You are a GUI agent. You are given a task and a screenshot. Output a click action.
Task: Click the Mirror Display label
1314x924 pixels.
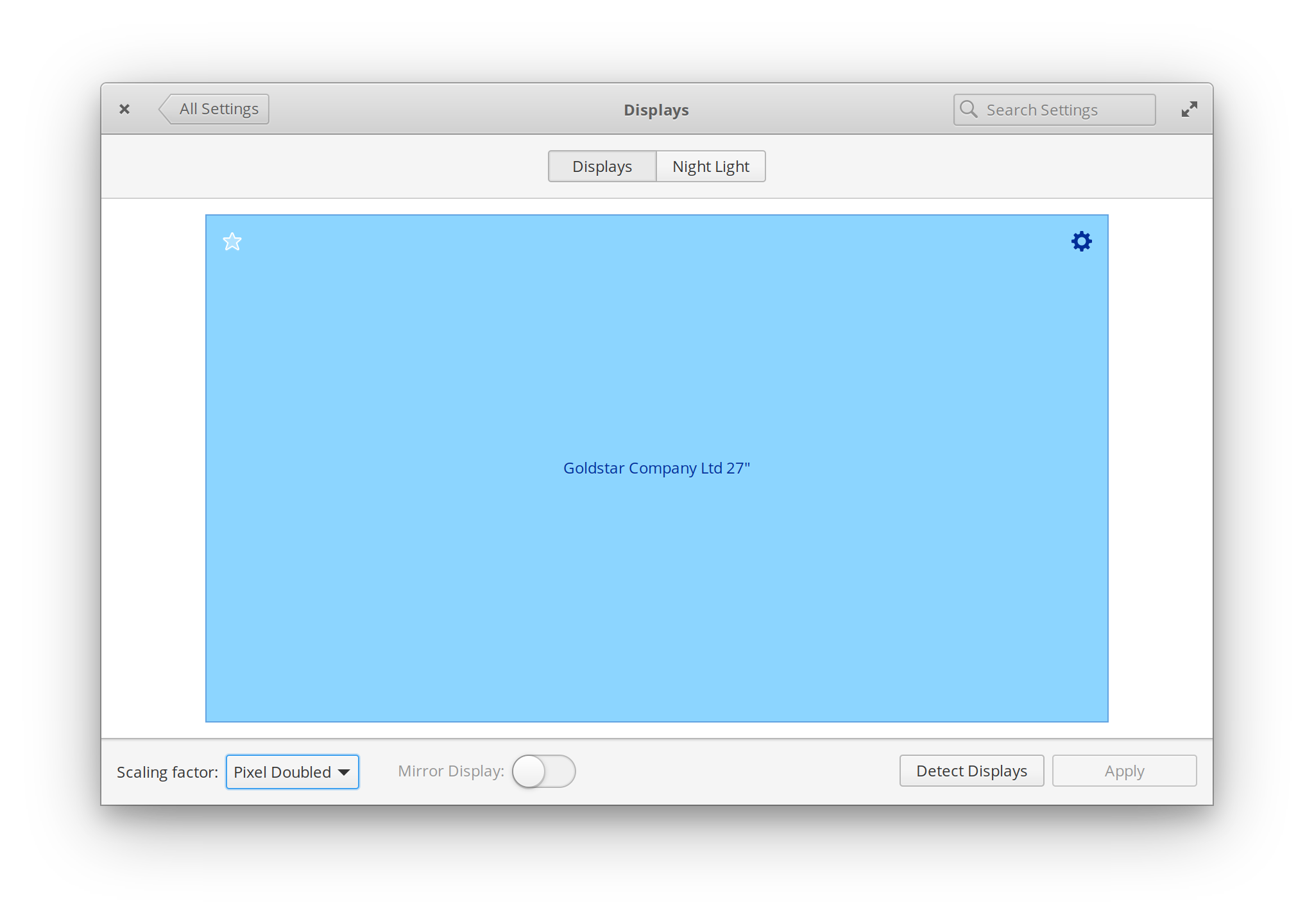coord(450,771)
